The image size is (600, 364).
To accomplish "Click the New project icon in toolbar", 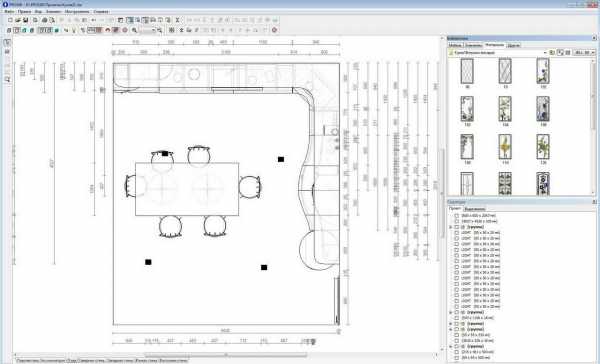I will 10,20.
